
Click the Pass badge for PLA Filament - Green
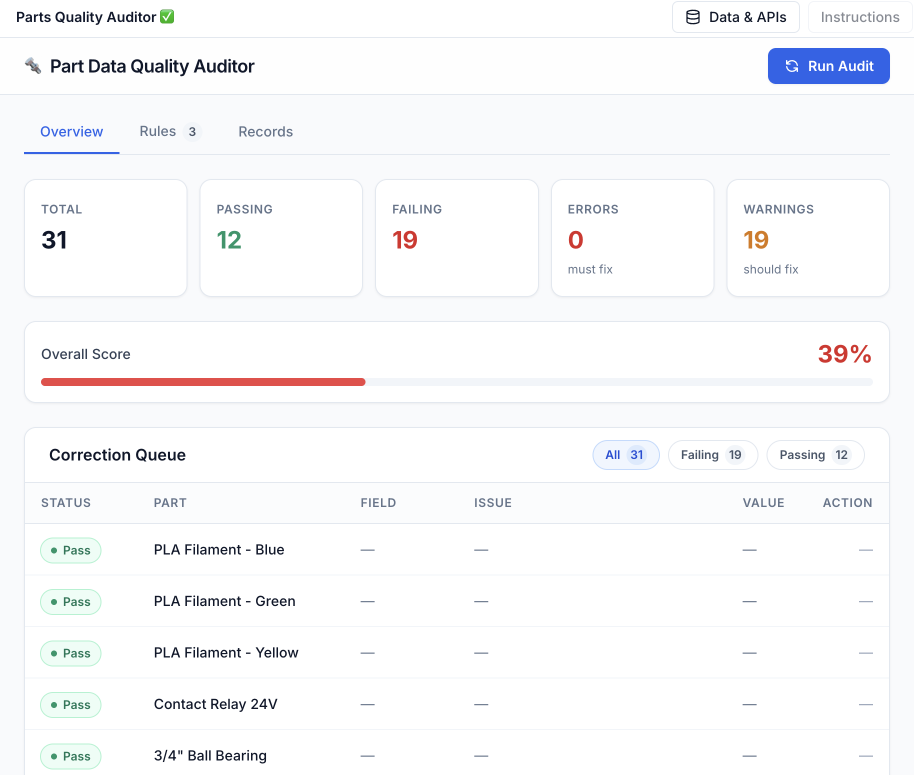coord(71,602)
